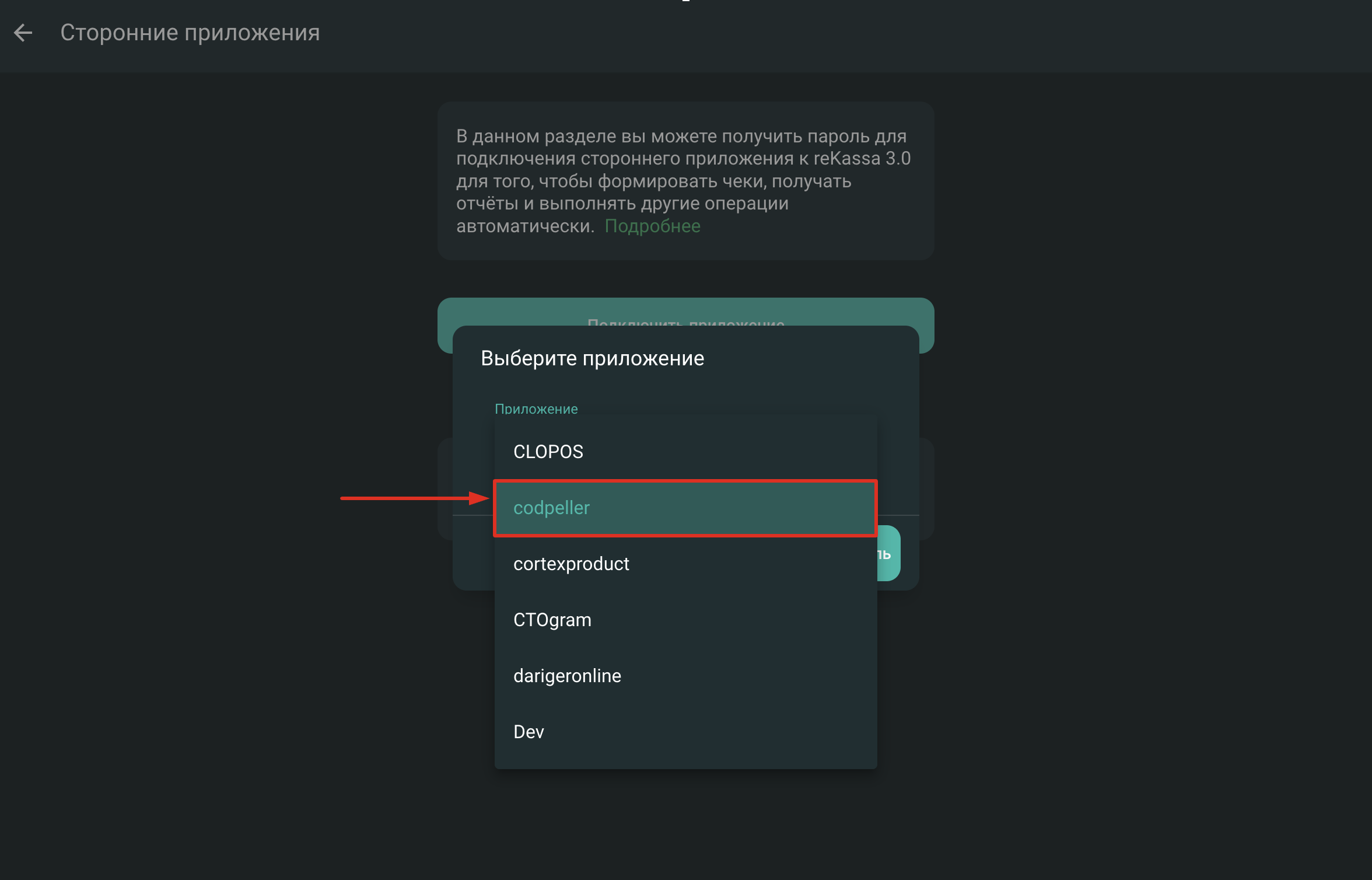Open the Подробнее link
The height and width of the screenshot is (880, 1372).
(x=652, y=226)
